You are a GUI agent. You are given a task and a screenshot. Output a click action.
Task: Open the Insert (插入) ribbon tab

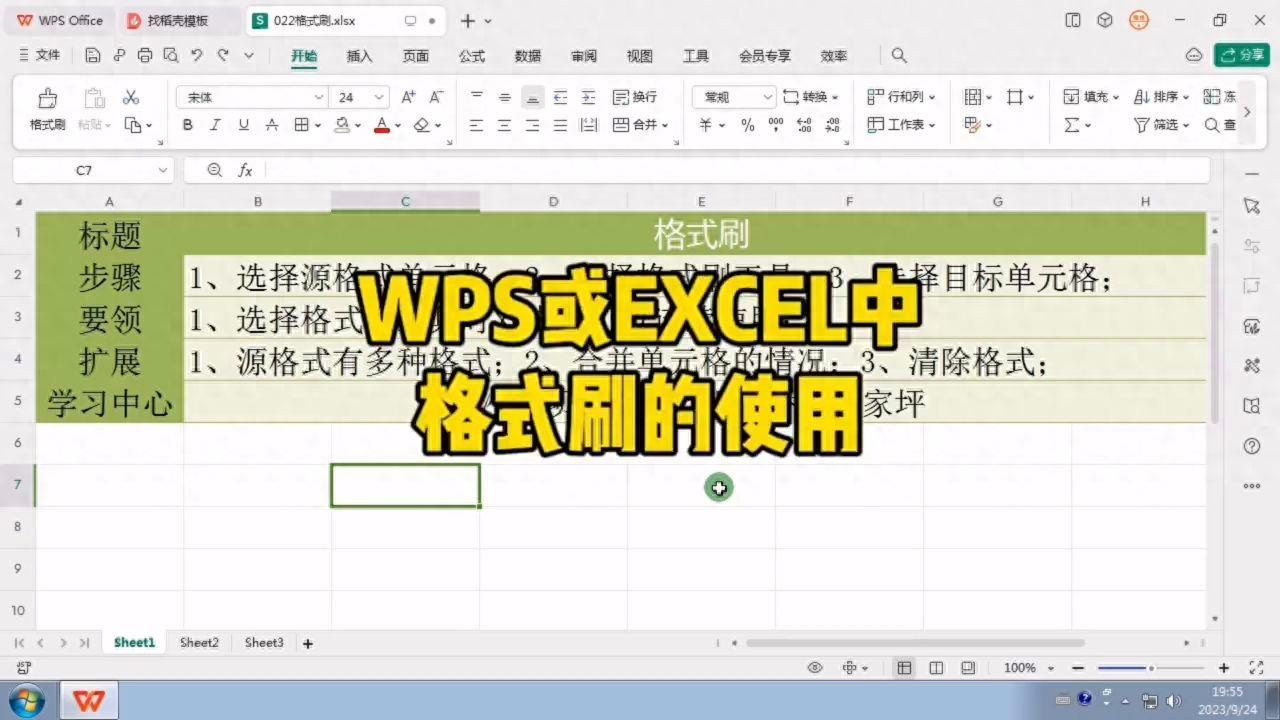pos(360,56)
